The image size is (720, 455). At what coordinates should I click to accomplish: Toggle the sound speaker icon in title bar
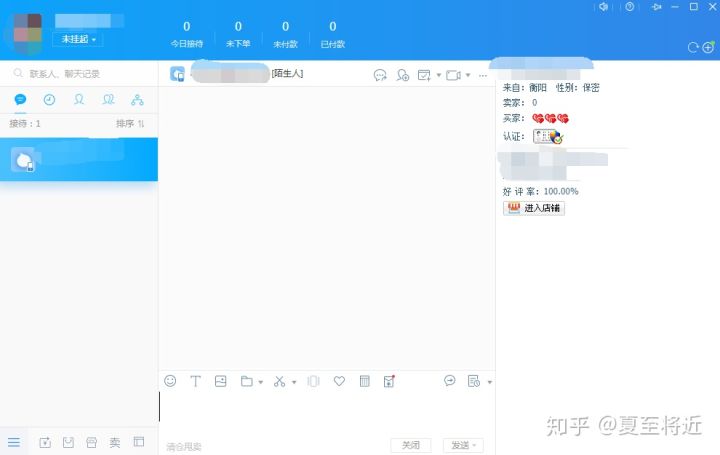click(603, 6)
